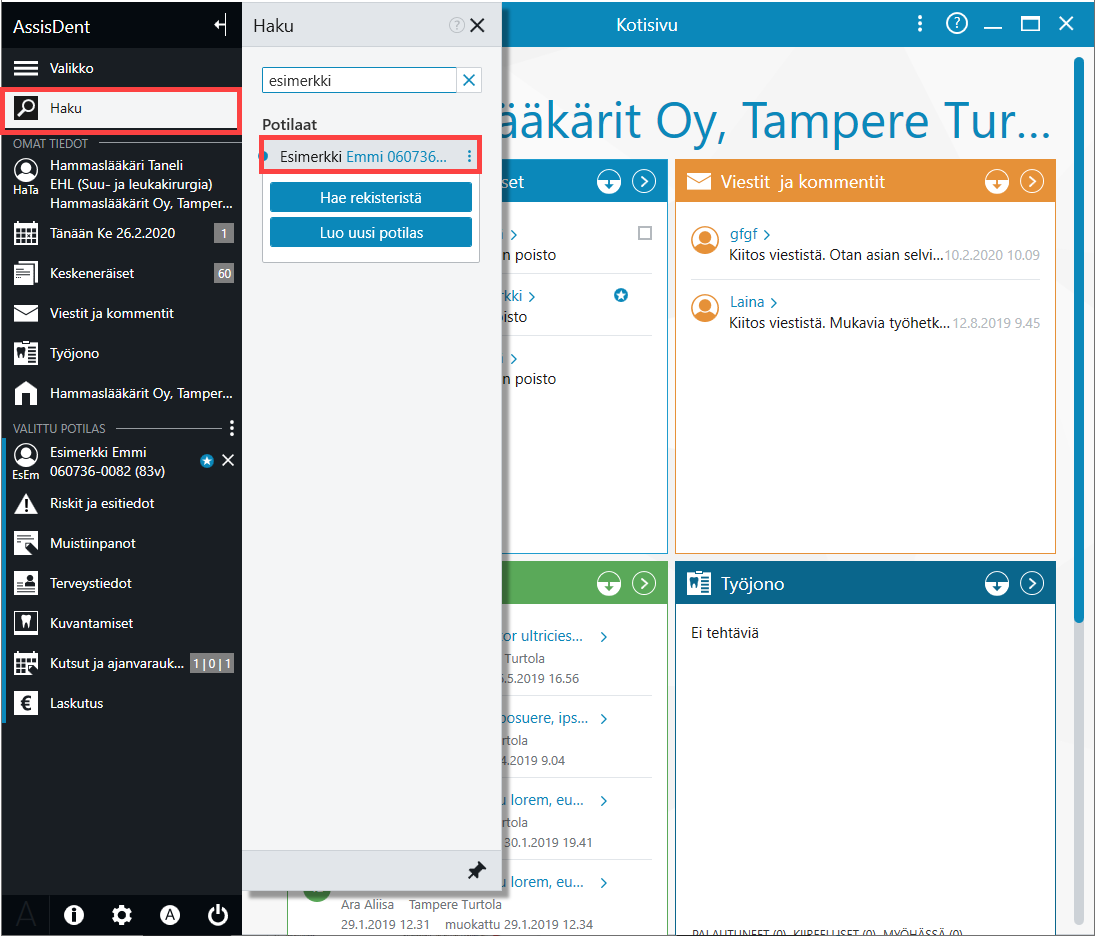Click the Kotisivu vertical scrollbar
This screenshot has height=936, width=1095.
[x=1078, y=339]
